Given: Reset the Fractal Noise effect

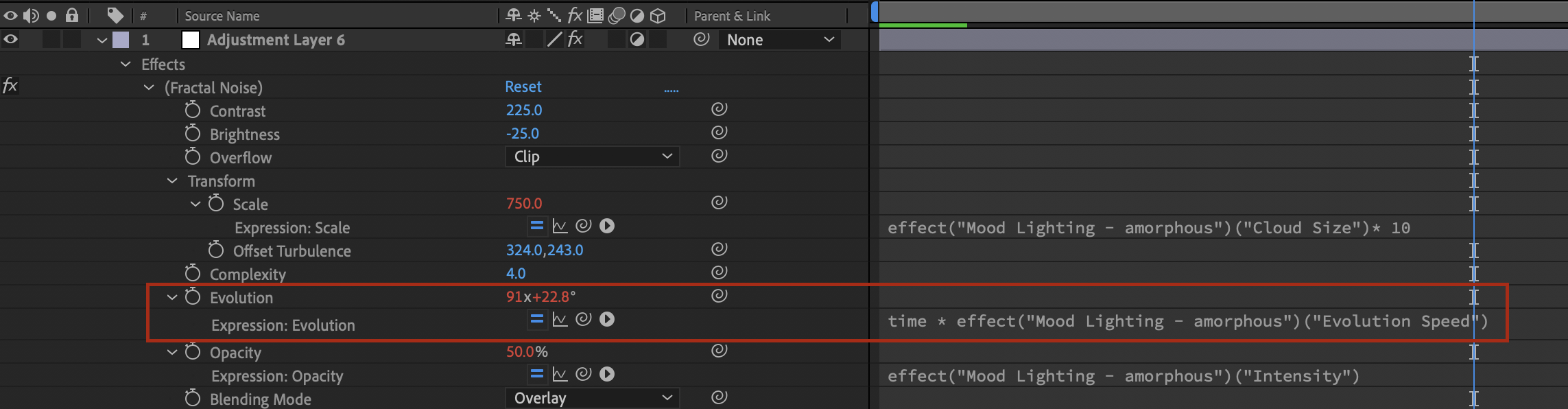Looking at the screenshot, I should pyautogui.click(x=523, y=86).
